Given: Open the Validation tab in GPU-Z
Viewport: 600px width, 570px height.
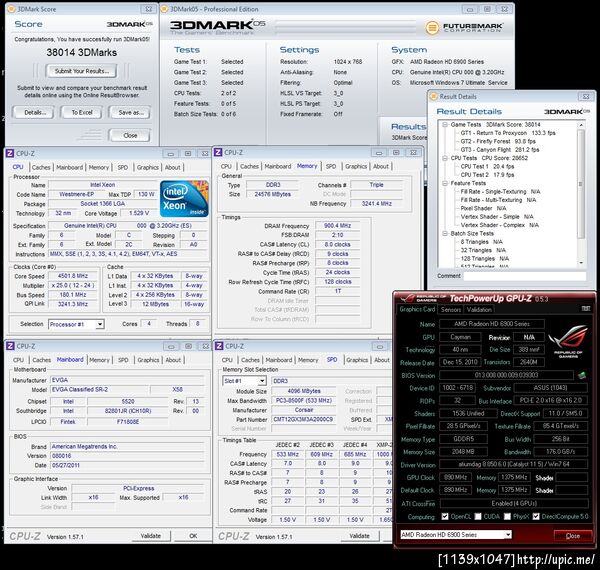Looking at the screenshot, I should click(479, 309).
